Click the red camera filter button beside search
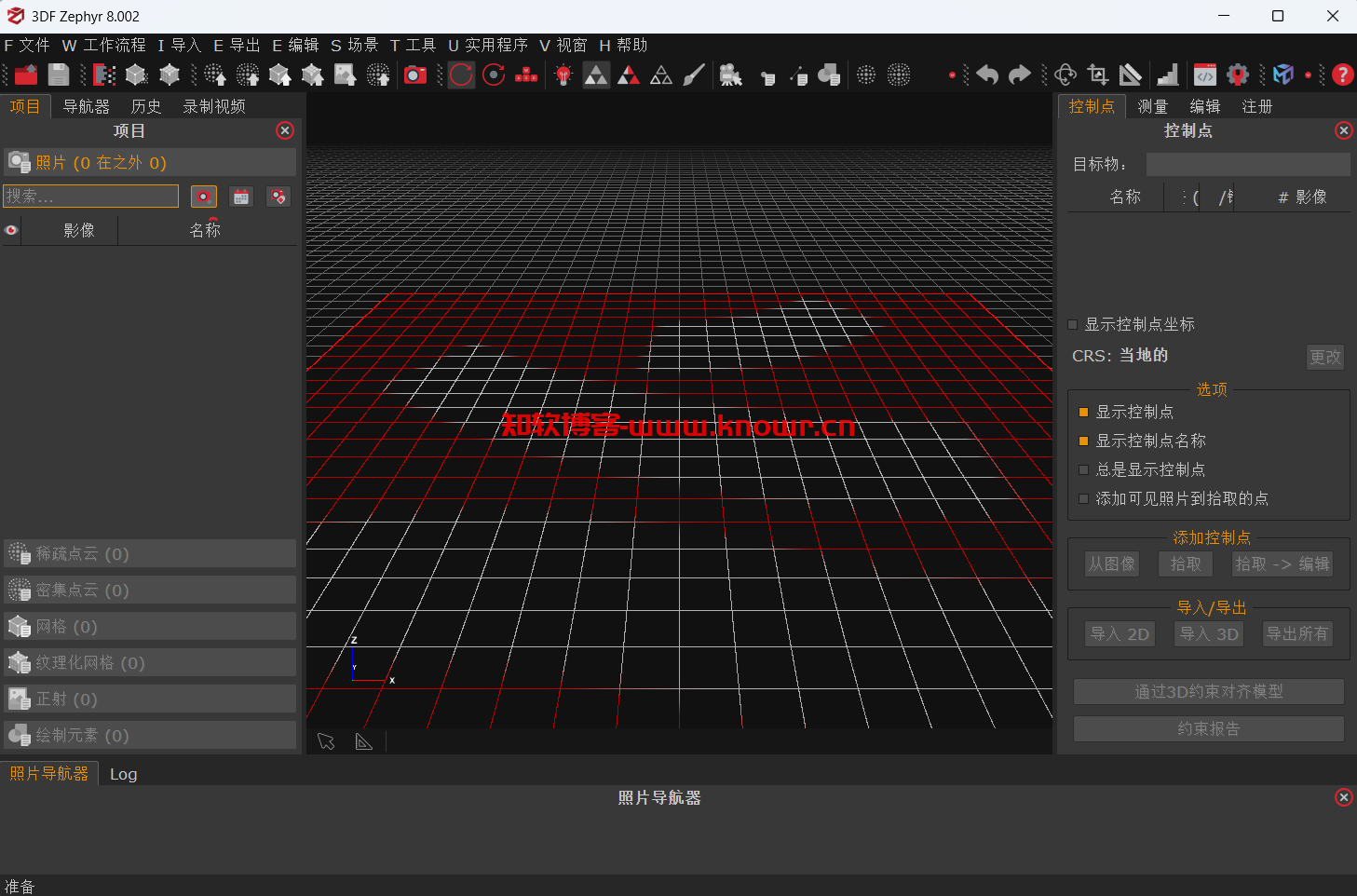 coord(204,197)
